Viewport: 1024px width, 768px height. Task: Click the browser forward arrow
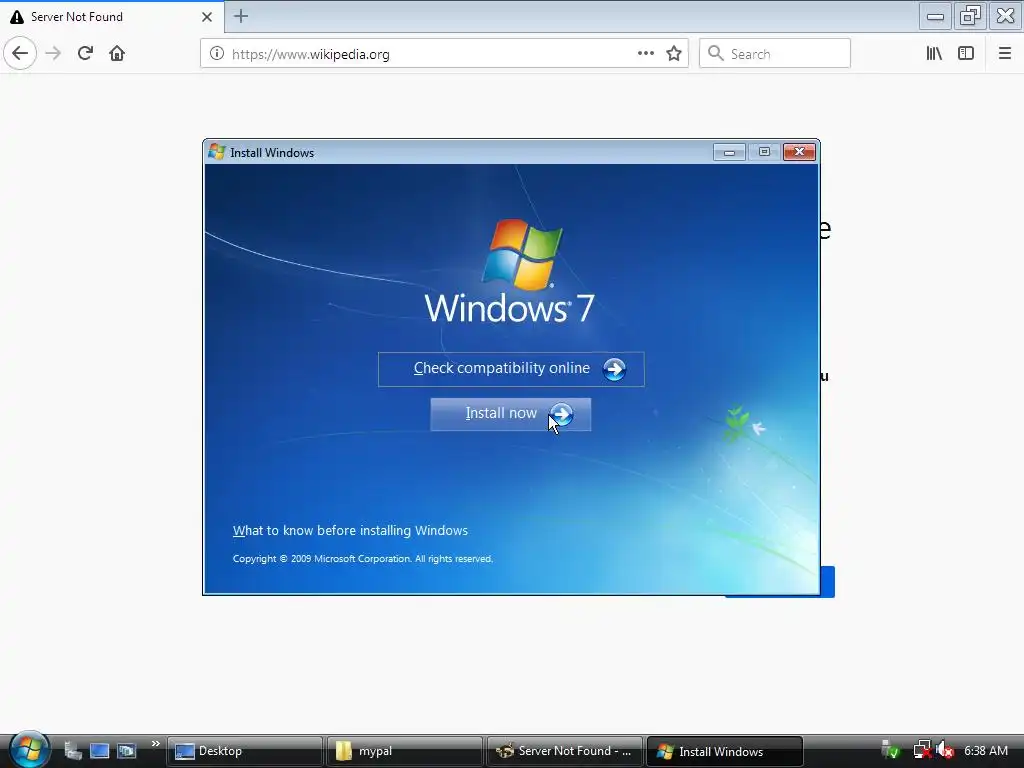pyautogui.click(x=53, y=54)
